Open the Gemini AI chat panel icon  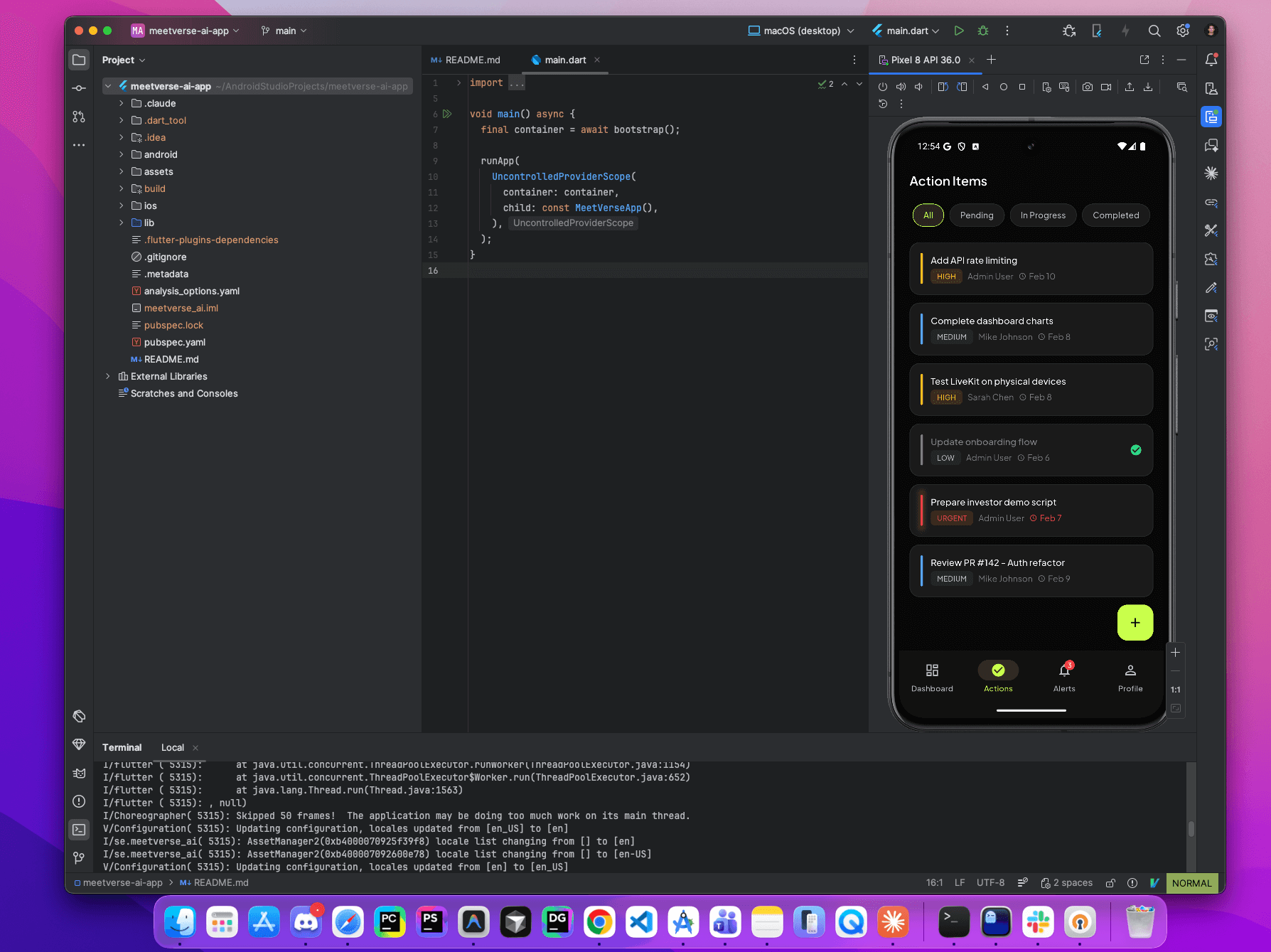click(x=1211, y=145)
